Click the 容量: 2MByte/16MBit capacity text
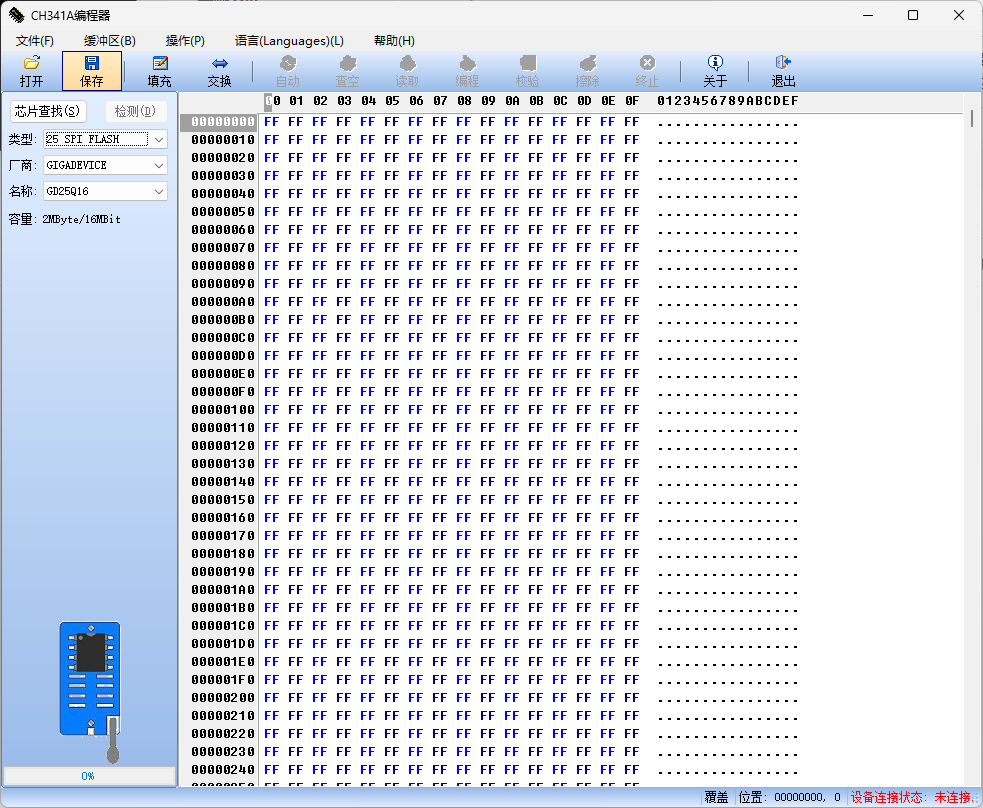983x808 pixels. pyautogui.click(x=65, y=219)
